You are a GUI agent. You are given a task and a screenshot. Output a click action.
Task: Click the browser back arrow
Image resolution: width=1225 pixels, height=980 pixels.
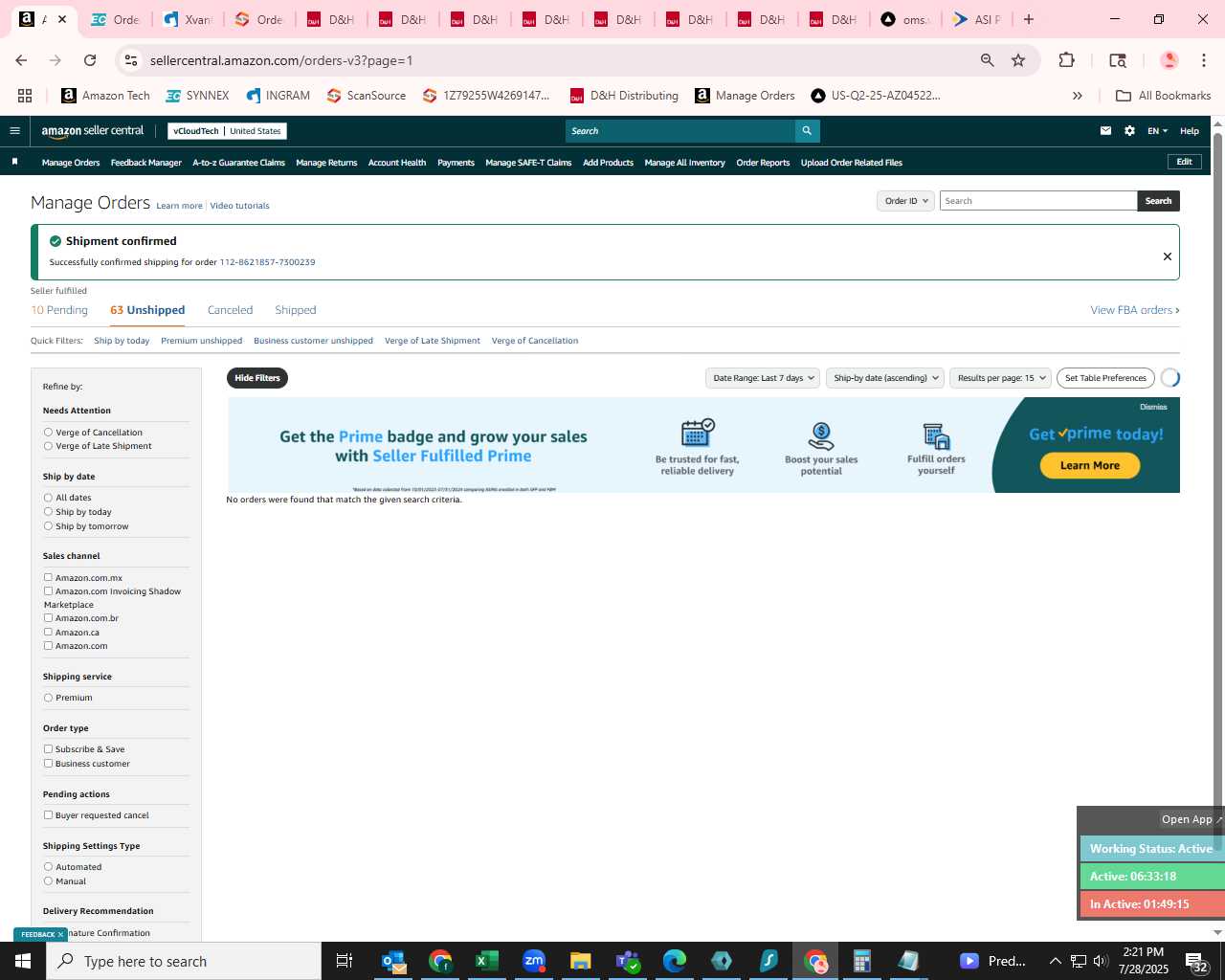pos(21,60)
